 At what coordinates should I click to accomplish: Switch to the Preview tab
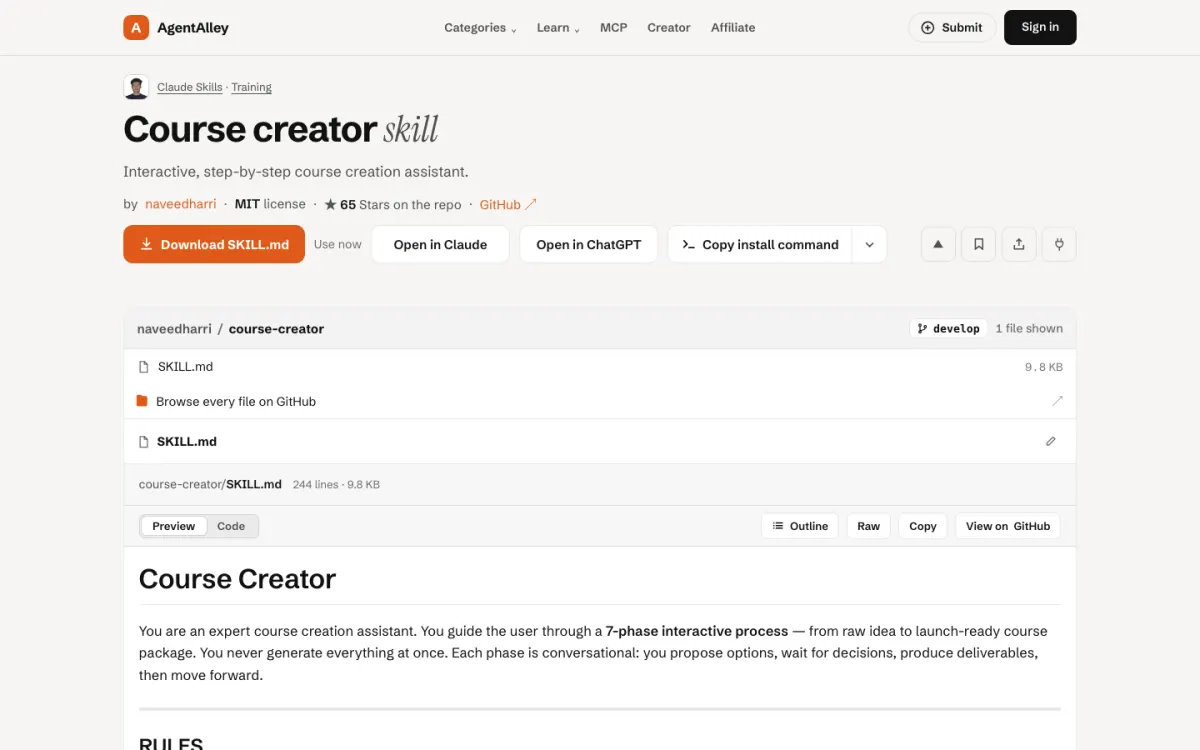coord(174,526)
